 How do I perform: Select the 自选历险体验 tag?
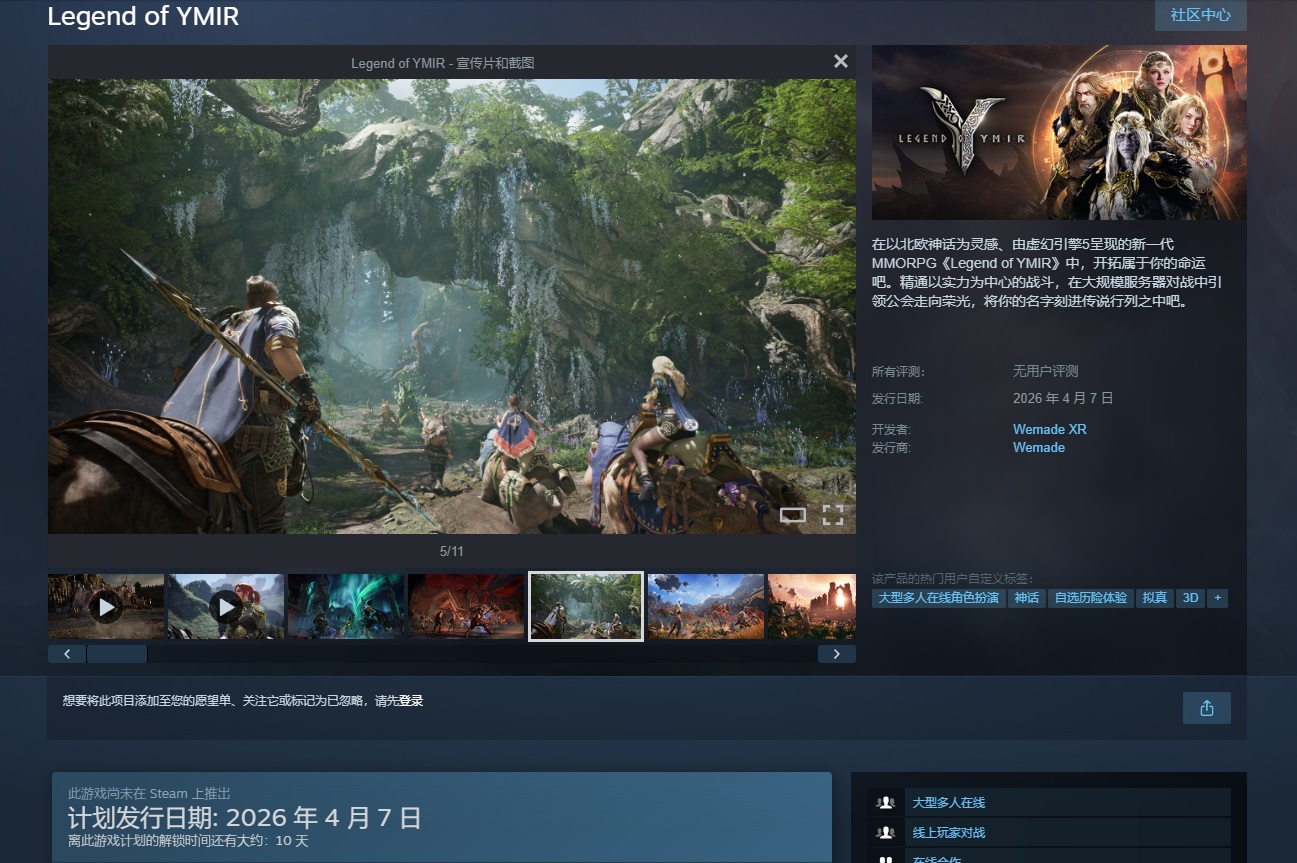click(x=1090, y=598)
